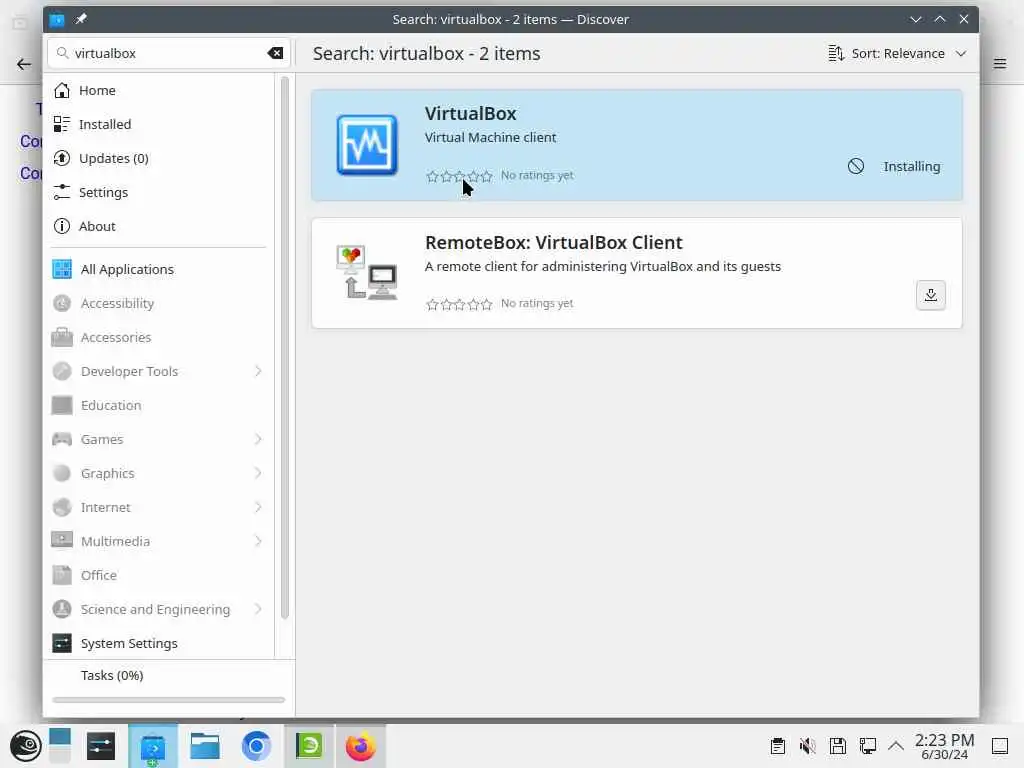Pin the window with titlebar pin icon
Image resolution: width=1024 pixels, height=768 pixels.
click(81, 19)
